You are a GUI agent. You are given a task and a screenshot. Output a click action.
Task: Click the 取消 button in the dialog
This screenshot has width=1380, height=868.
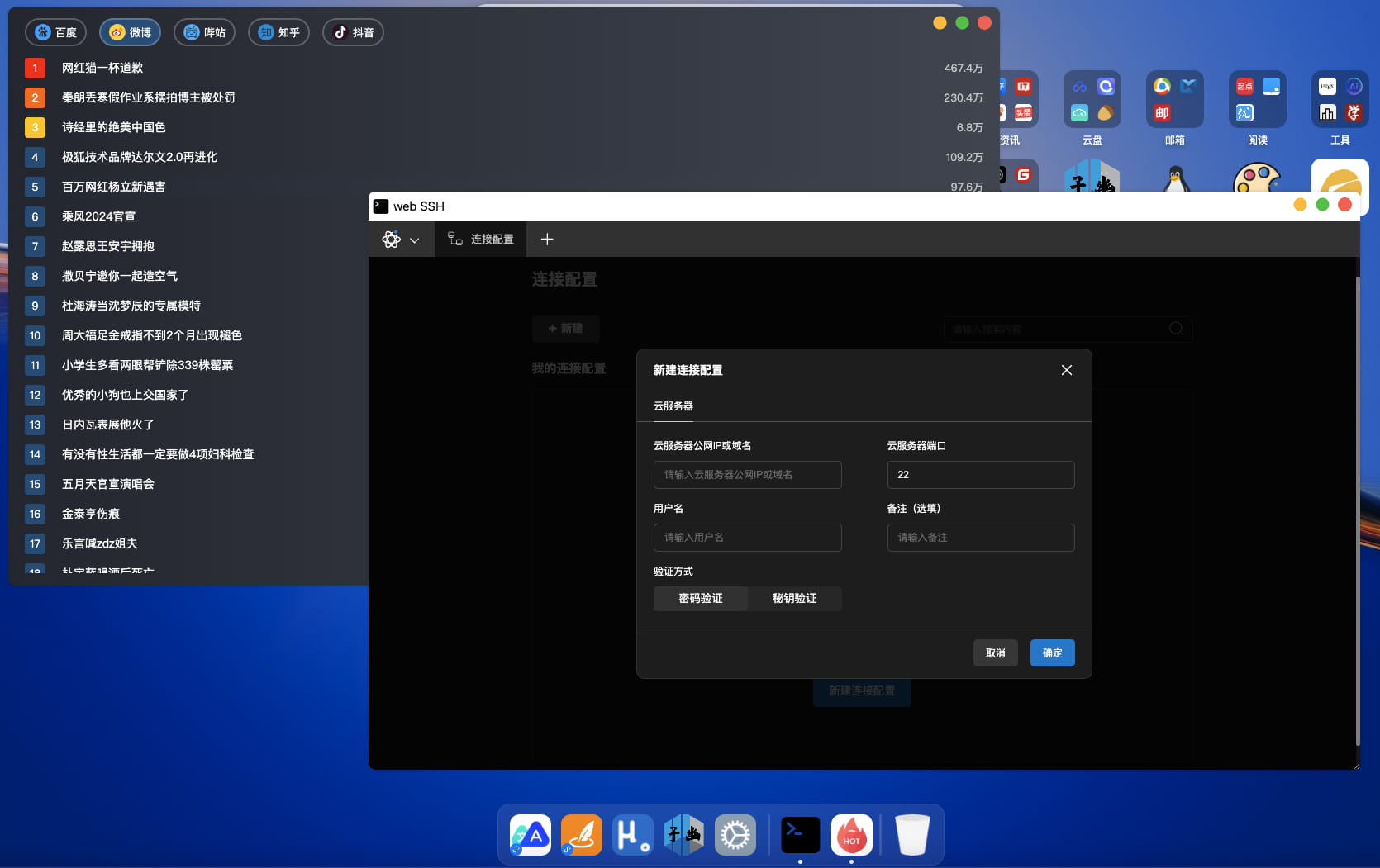(x=995, y=652)
